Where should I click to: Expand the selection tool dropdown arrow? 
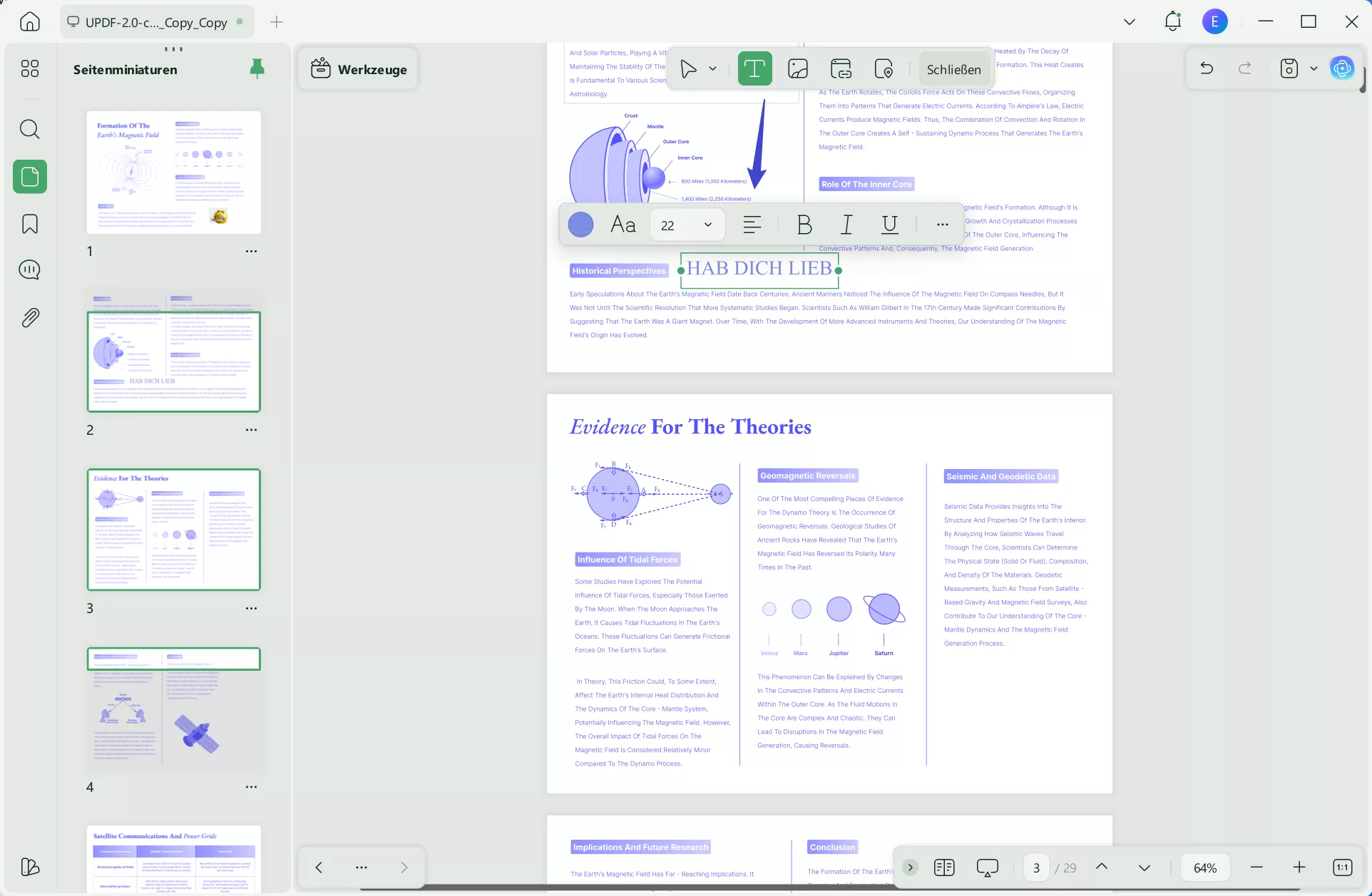tap(712, 69)
